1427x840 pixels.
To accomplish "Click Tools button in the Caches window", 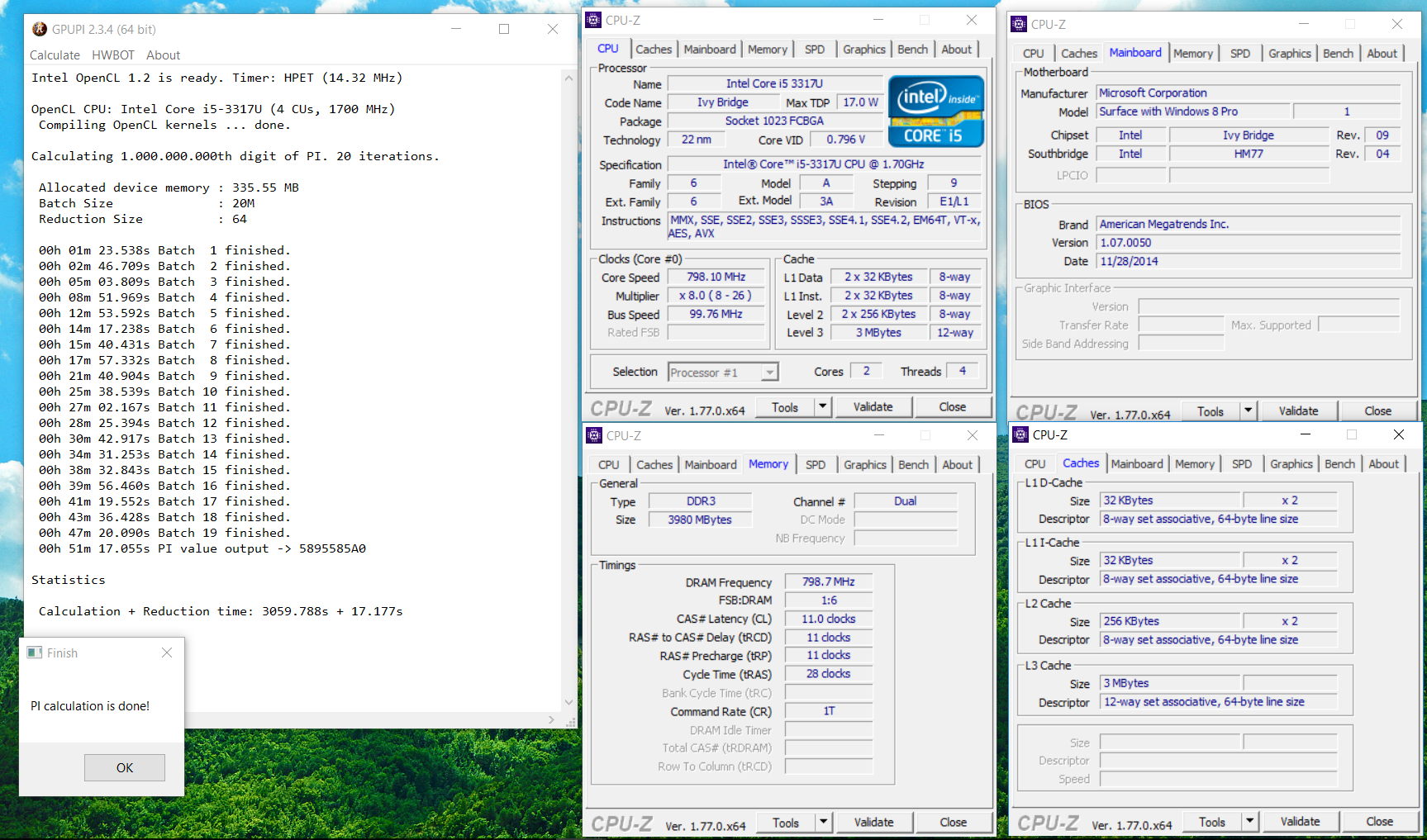I will 1212,822.
